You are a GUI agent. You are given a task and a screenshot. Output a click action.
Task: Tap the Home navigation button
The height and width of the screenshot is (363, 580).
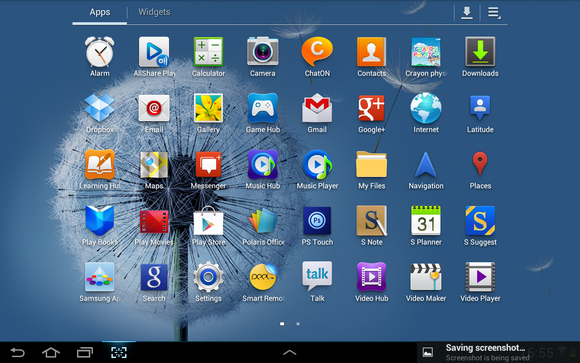pos(51,352)
